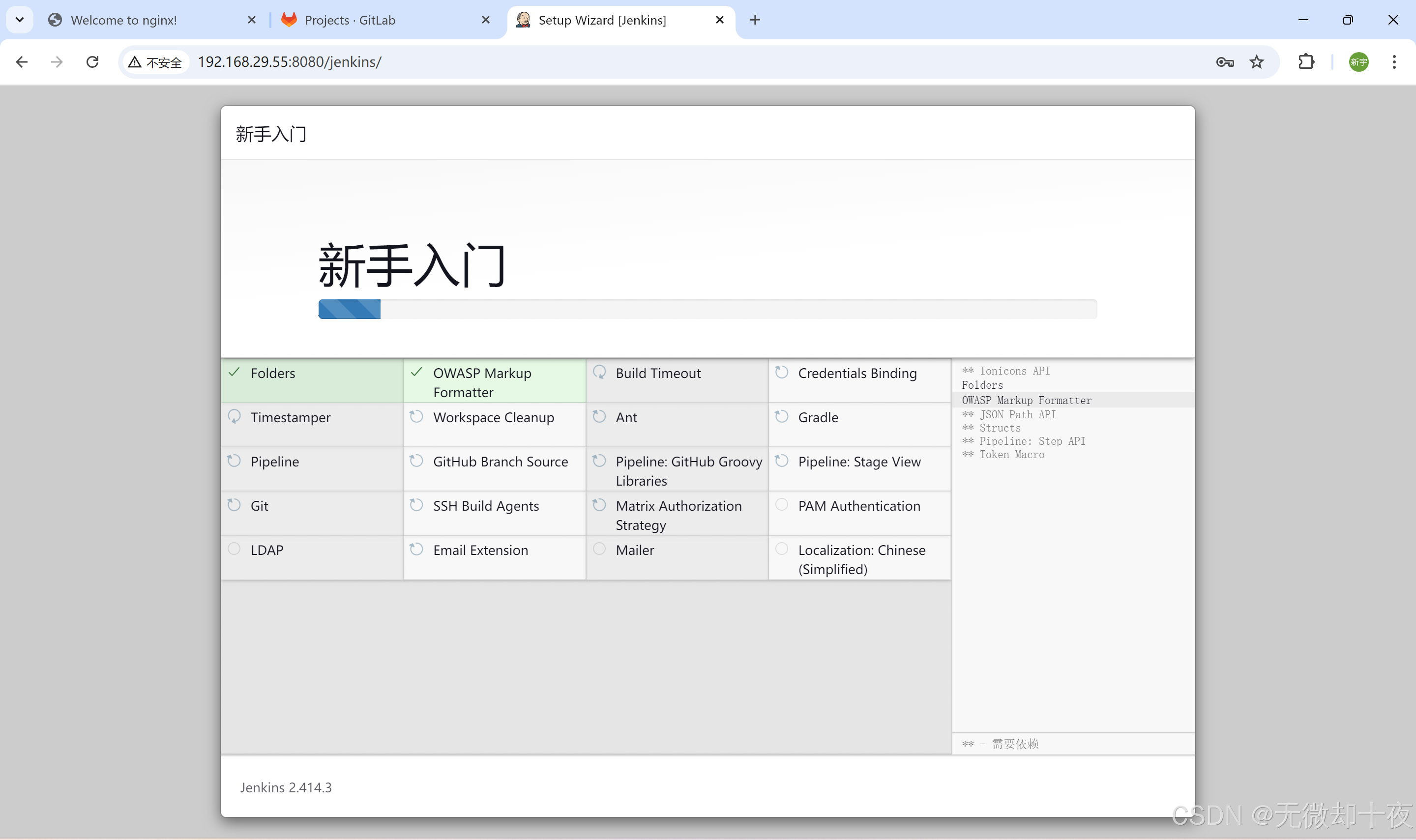Switch to the Projects GitLab tab
This screenshot has width=1416, height=840.
coord(349,20)
